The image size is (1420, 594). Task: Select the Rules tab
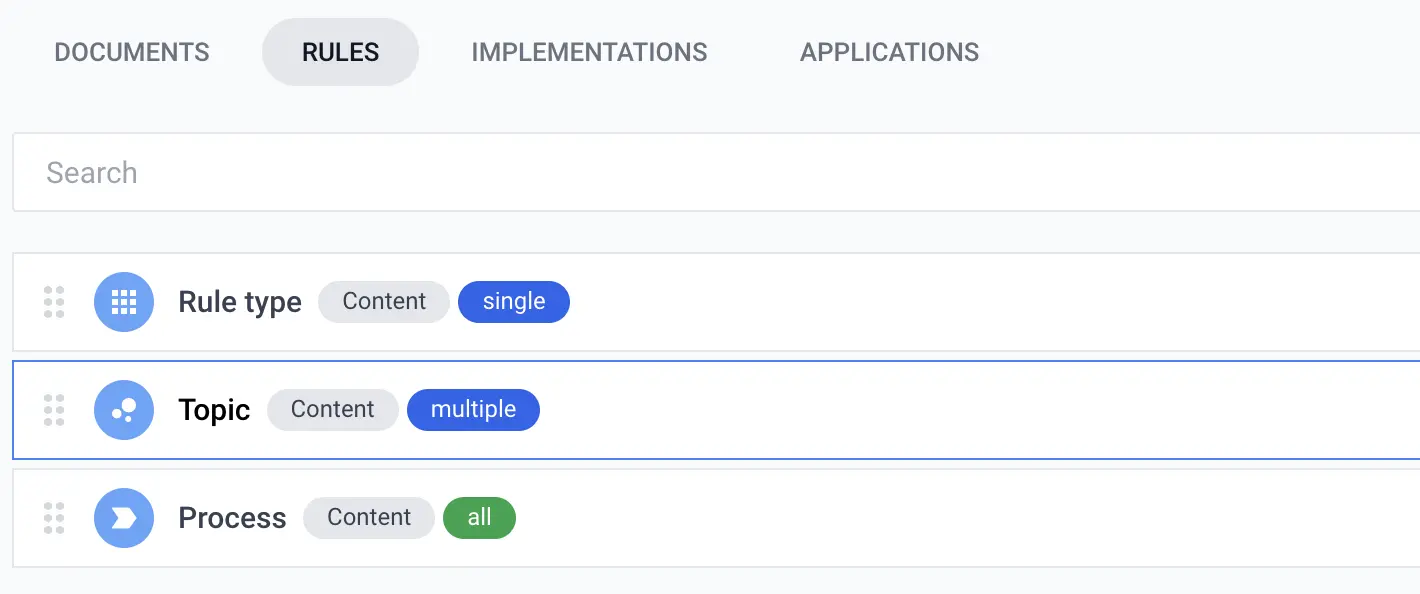[x=340, y=52]
